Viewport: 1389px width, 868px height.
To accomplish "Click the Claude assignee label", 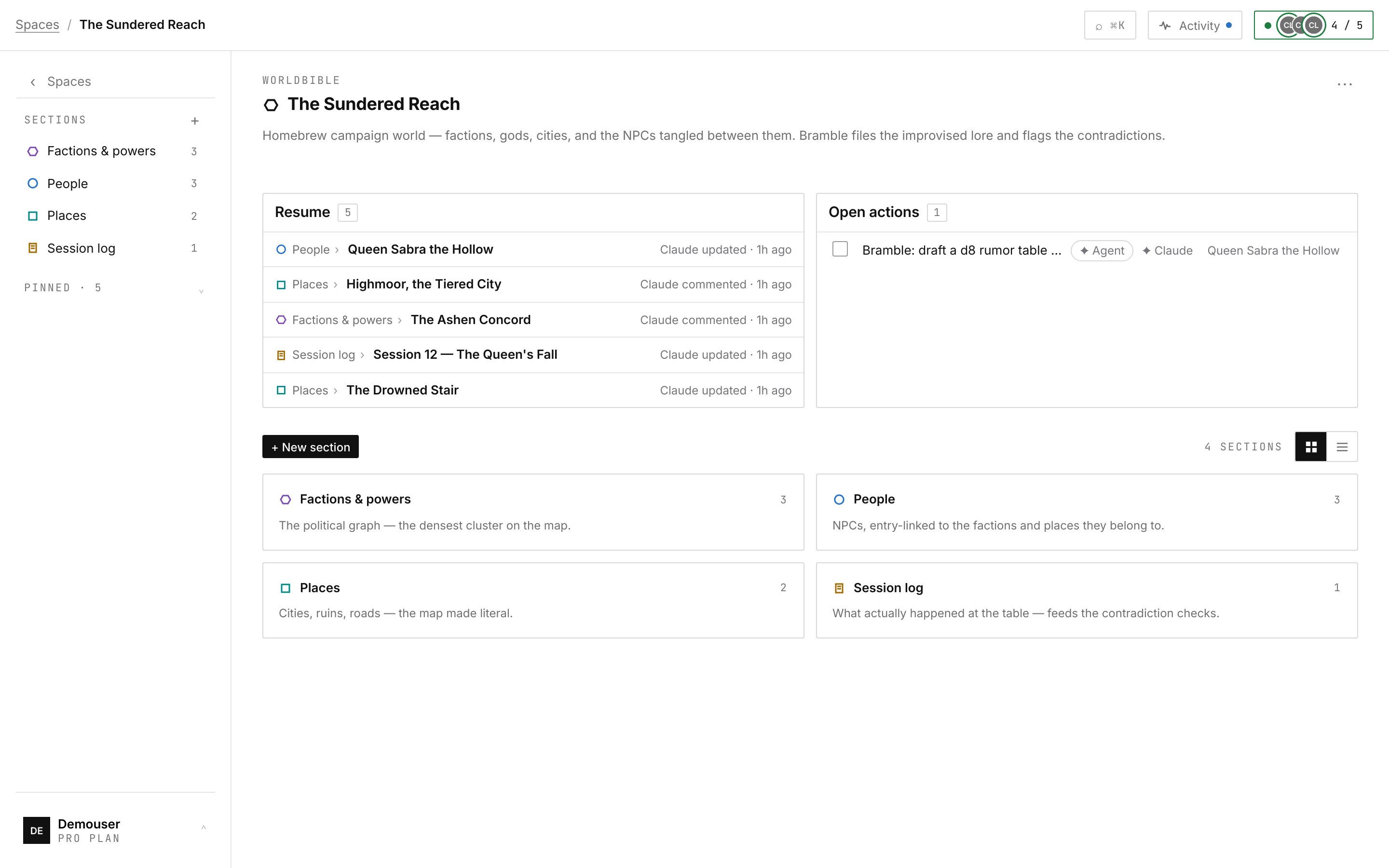I will [1167, 251].
